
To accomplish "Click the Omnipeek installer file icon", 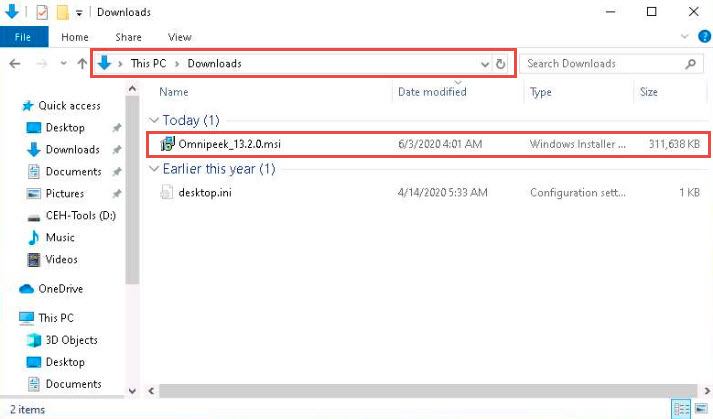I will (x=167, y=144).
